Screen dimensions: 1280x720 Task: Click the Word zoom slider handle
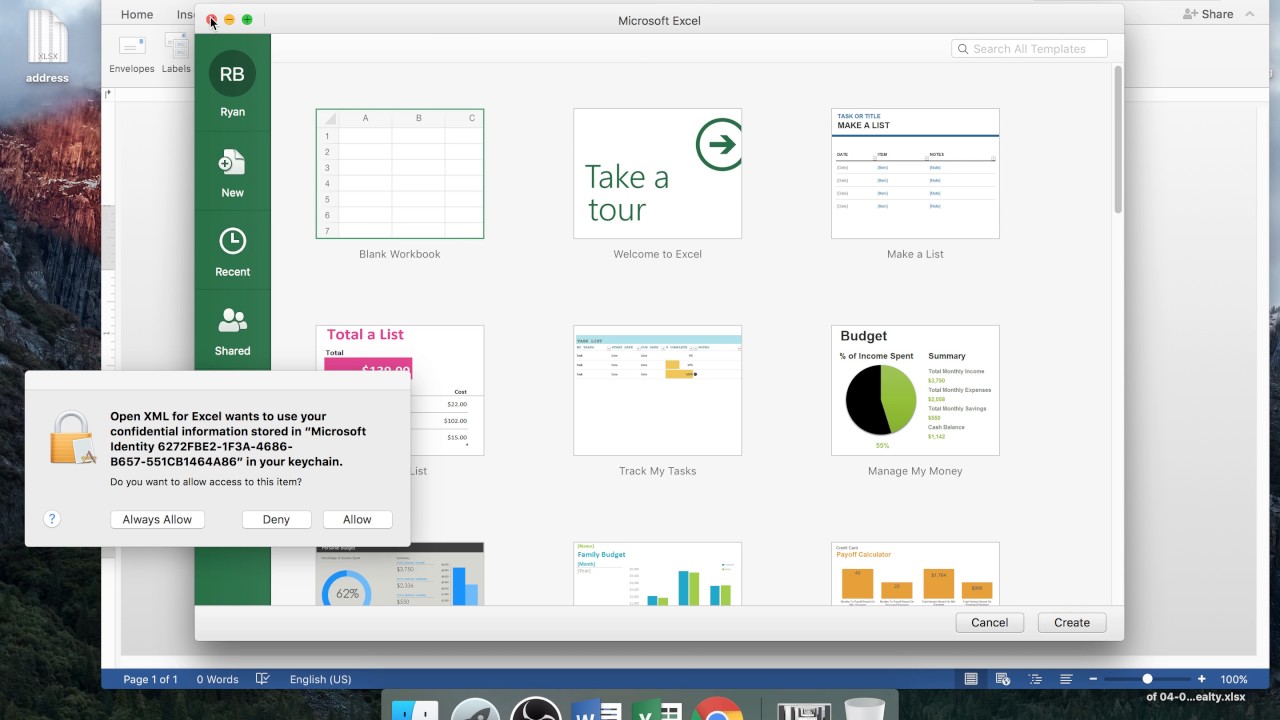[1147, 679]
